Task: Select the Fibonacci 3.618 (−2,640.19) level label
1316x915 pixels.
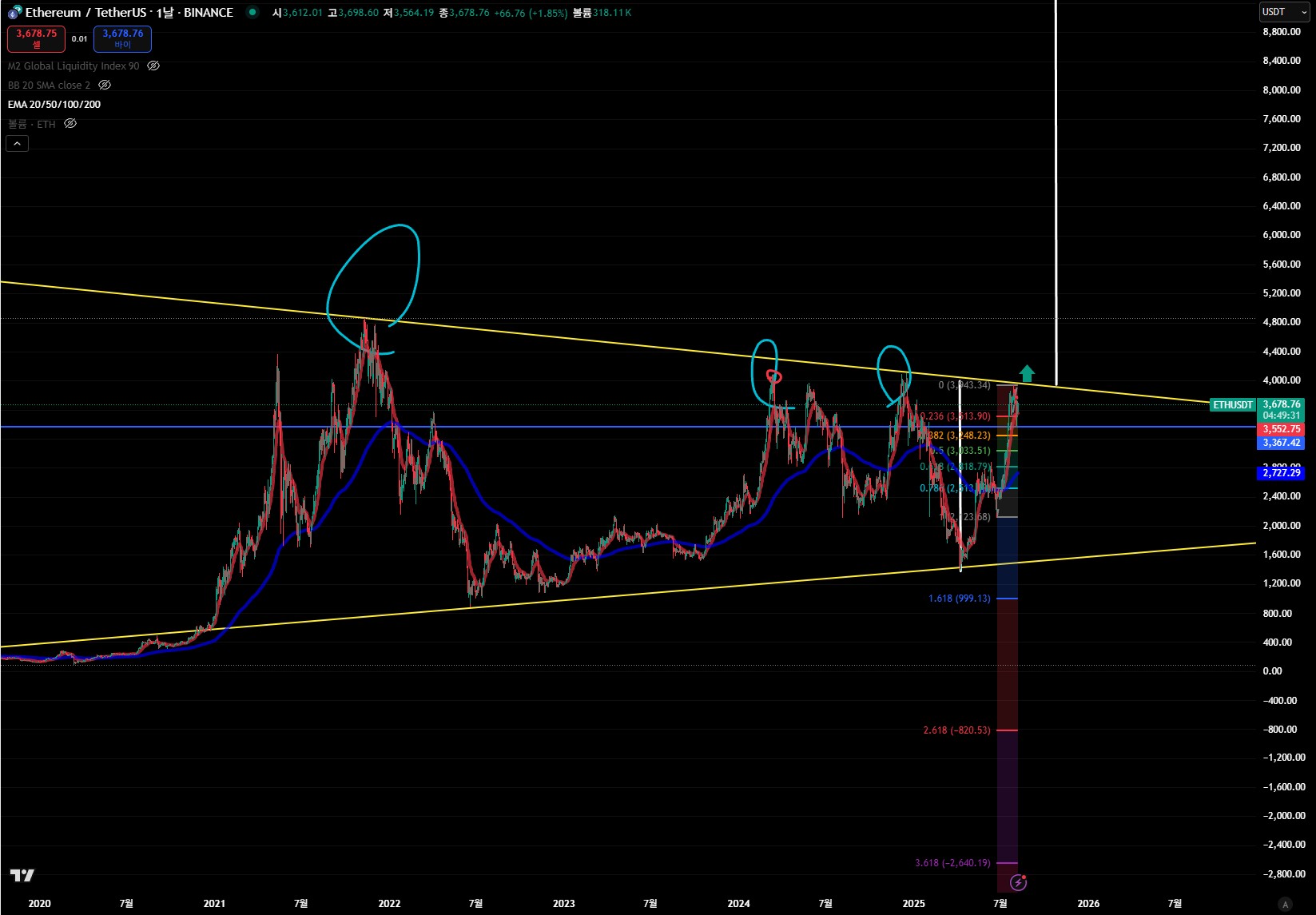Action: tap(952, 862)
